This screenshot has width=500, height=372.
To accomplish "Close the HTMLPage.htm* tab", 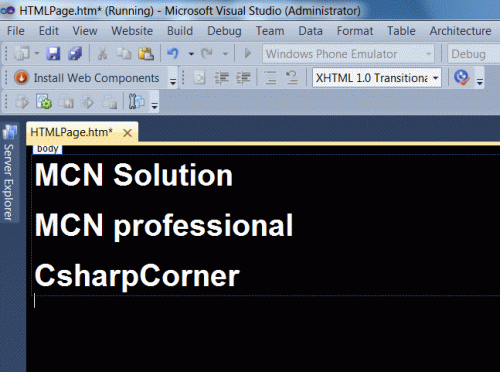I will pyautogui.click(x=127, y=133).
